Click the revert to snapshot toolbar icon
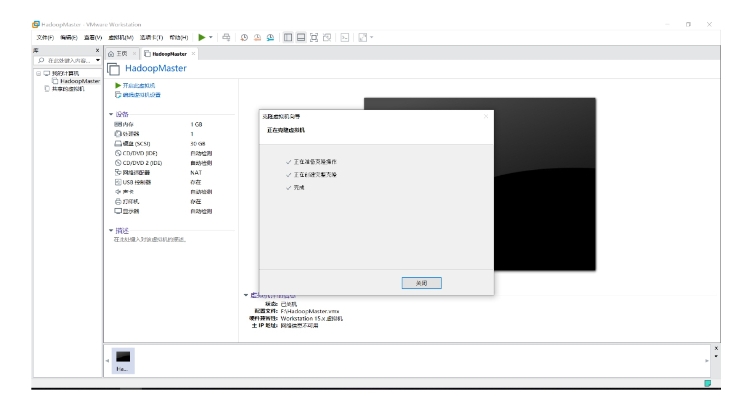 tap(257, 37)
